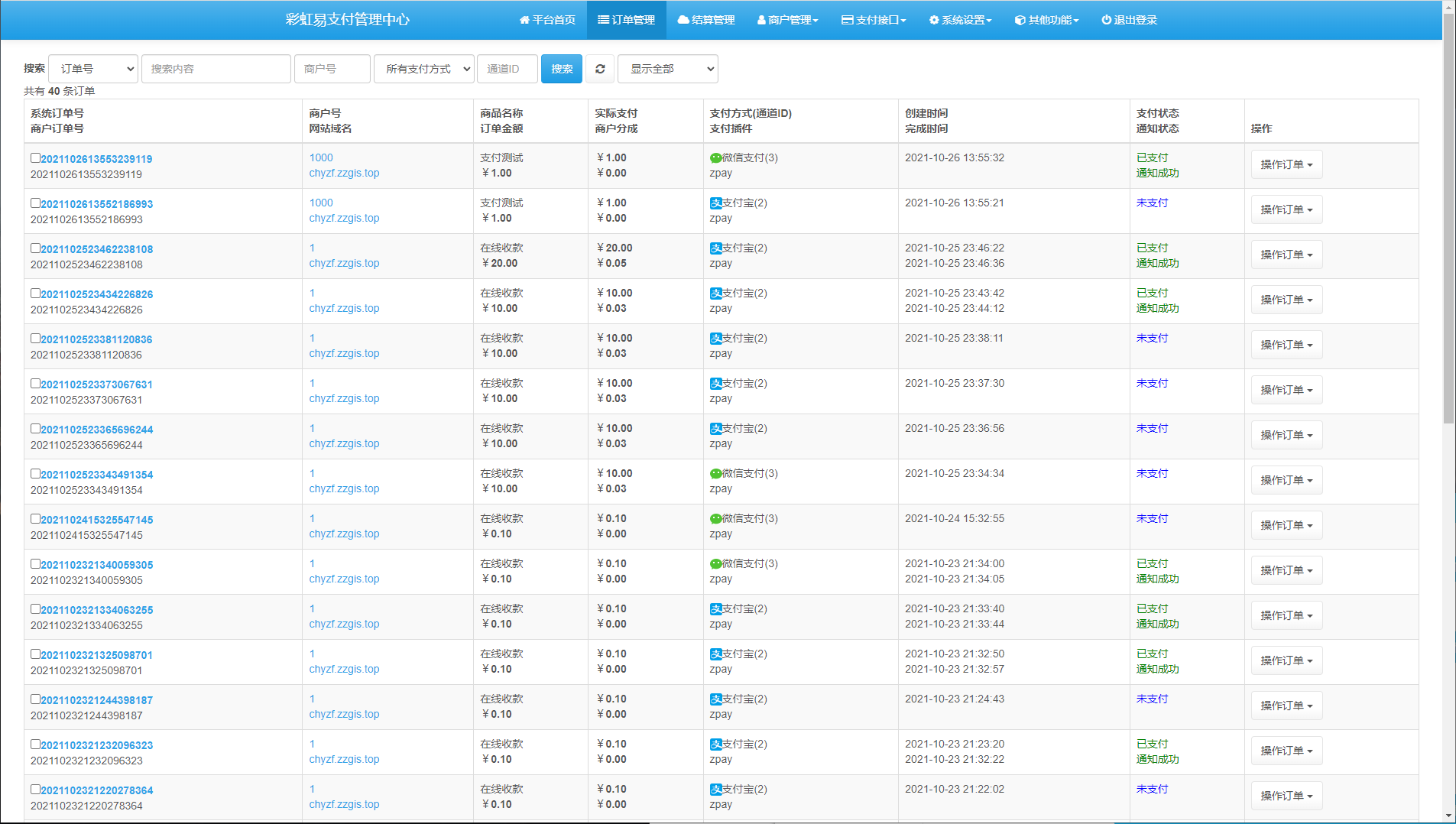This screenshot has height=824, width=1456.
Task: Click the card icon for 支付接口
Action: [x=847, y=20]
